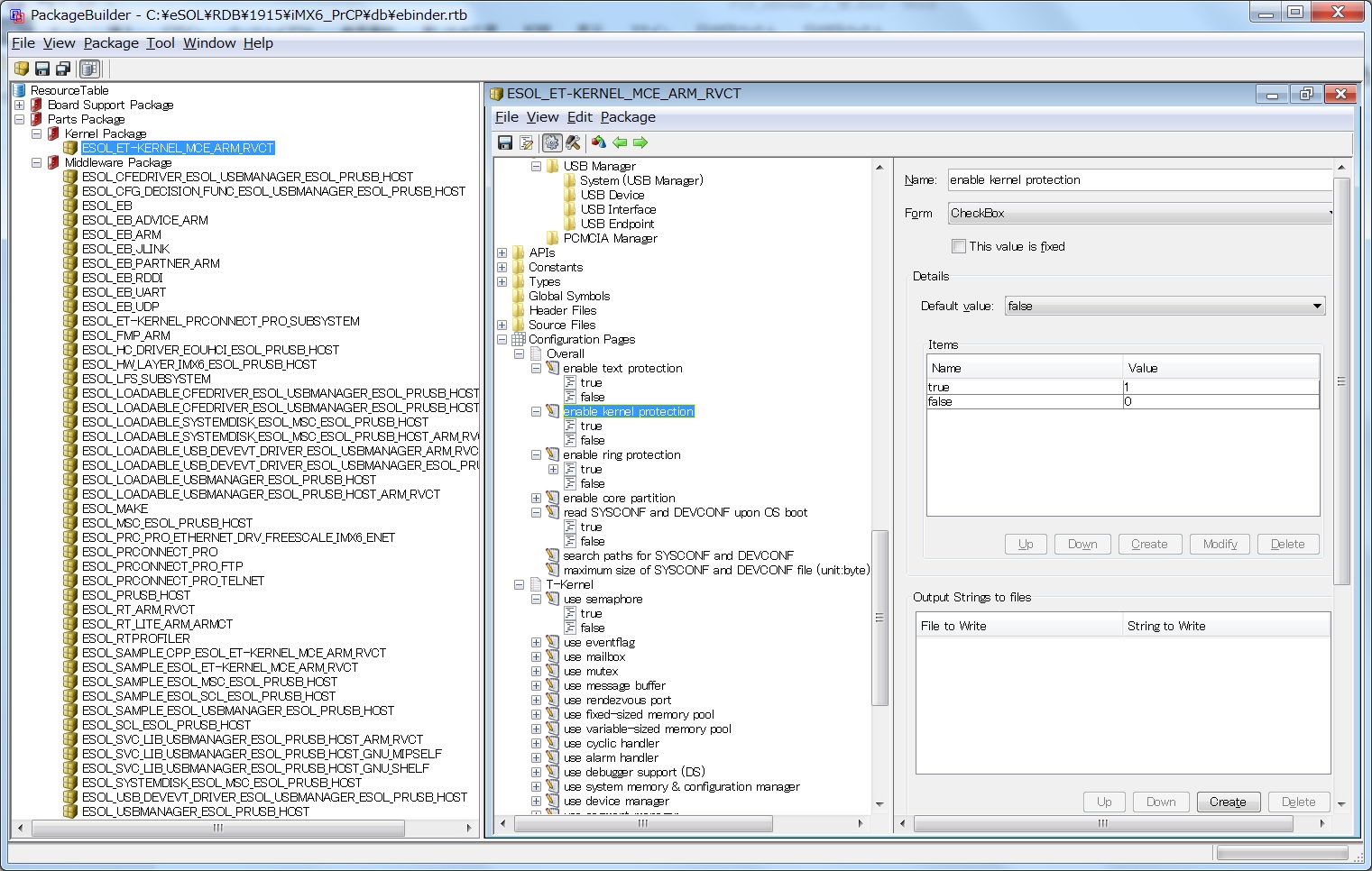The image size is (1372, 871).
Task: Open the inner window Edit menu
Action: 580,117
